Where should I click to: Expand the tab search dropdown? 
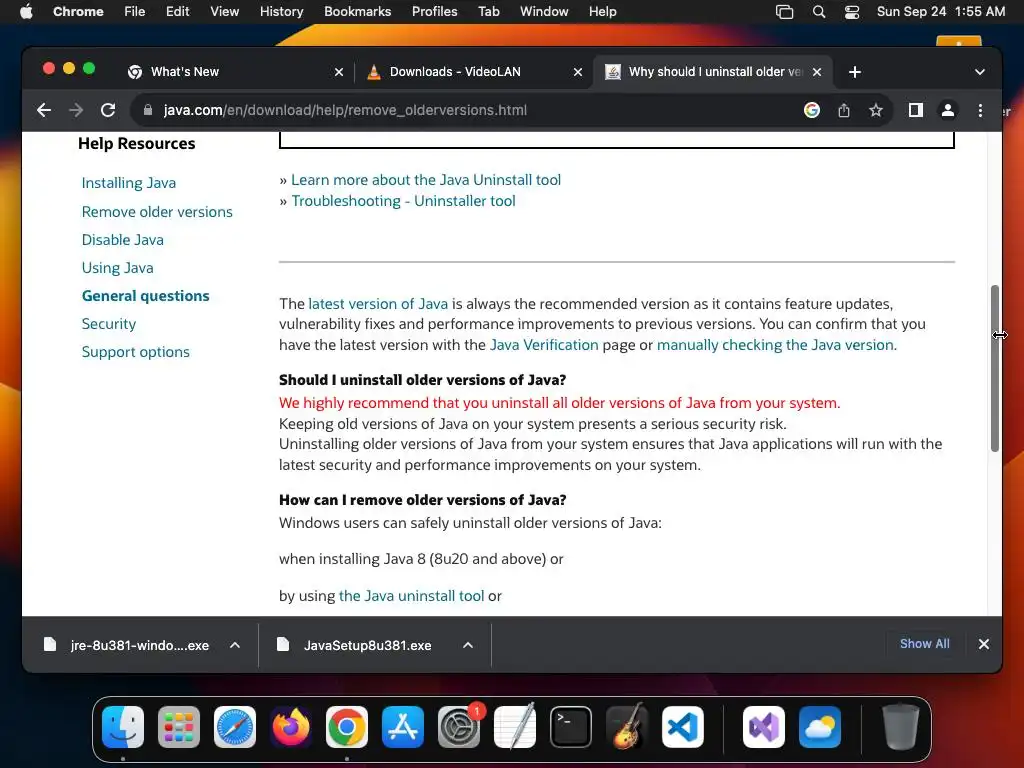980,72
